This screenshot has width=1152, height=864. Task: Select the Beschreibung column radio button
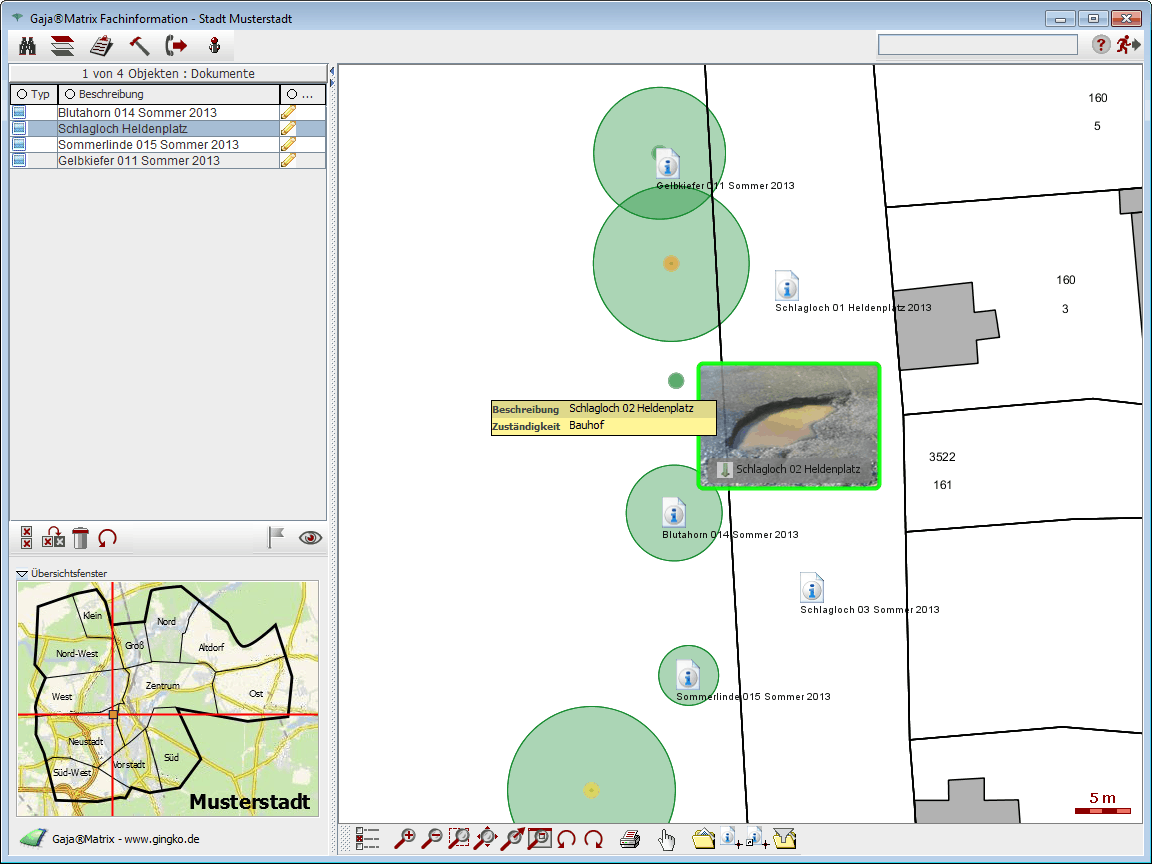point(70,94)
